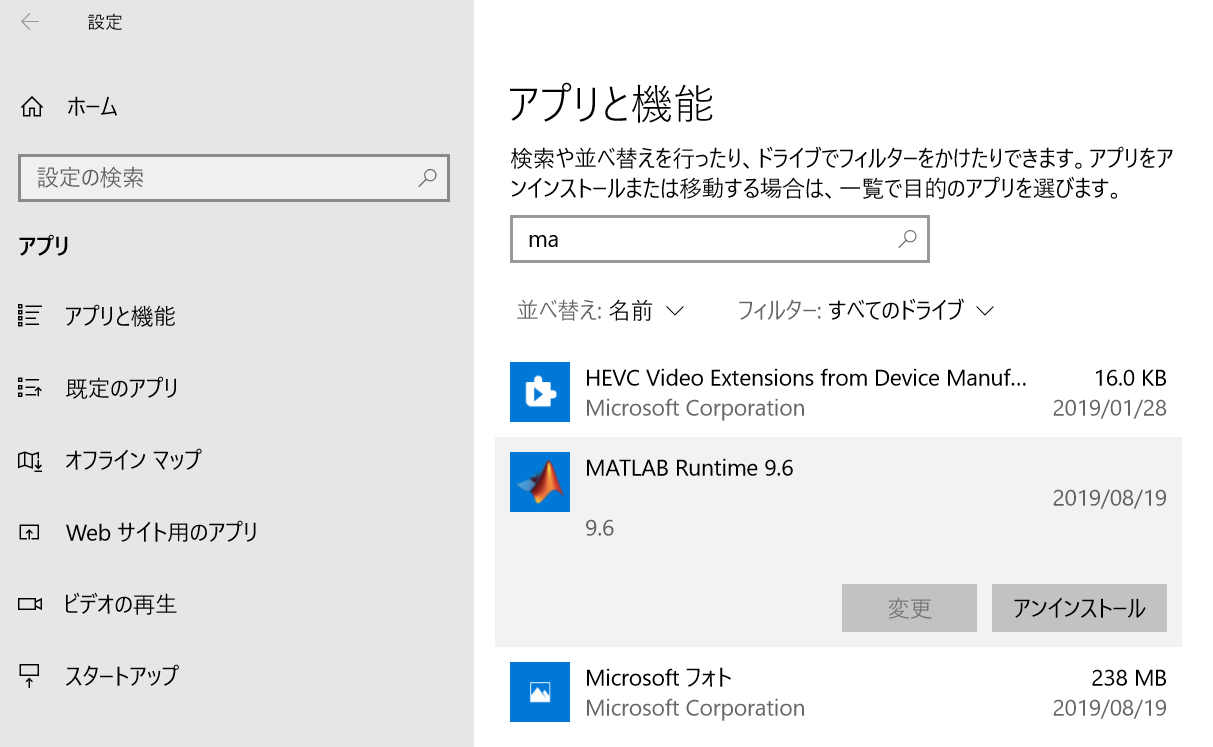The width and height of the screenshot is (1213, 747).
Task: Click the オフライン マップ map icon
Action: (x=30, y=461)
